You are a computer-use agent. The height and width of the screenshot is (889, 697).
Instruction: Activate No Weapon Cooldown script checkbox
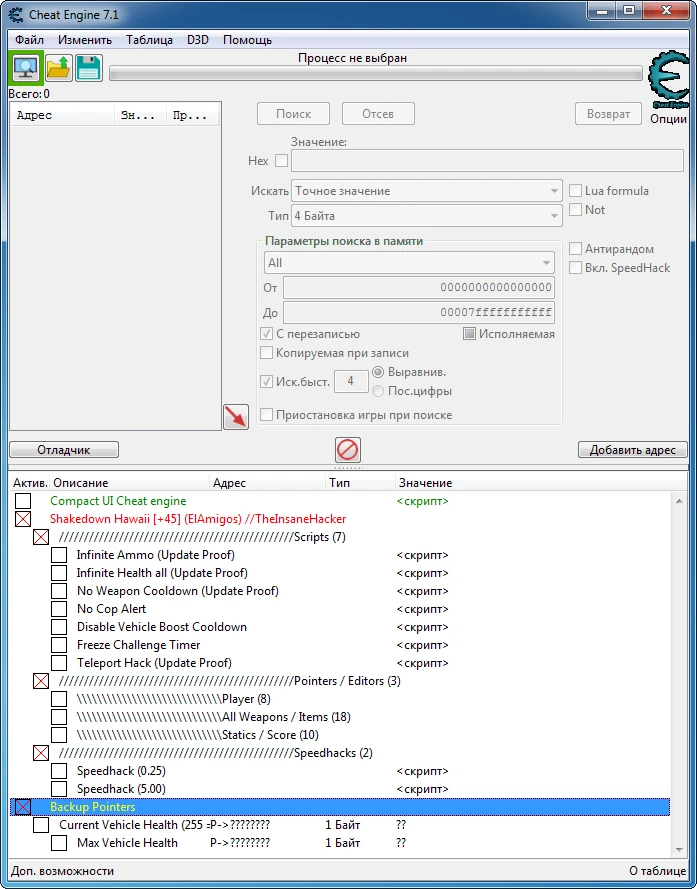pos(59,591)
